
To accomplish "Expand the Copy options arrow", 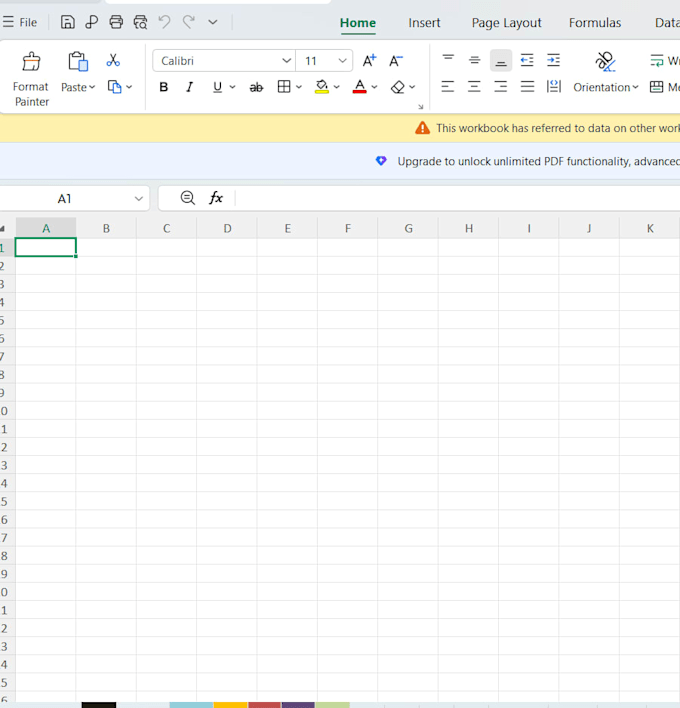I will pyautogui.click(x=130, y=87).
